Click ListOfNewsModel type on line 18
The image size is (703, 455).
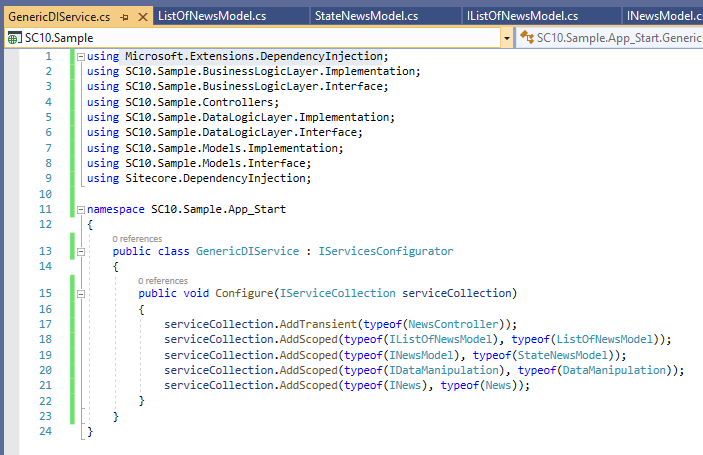pos(604,339)
